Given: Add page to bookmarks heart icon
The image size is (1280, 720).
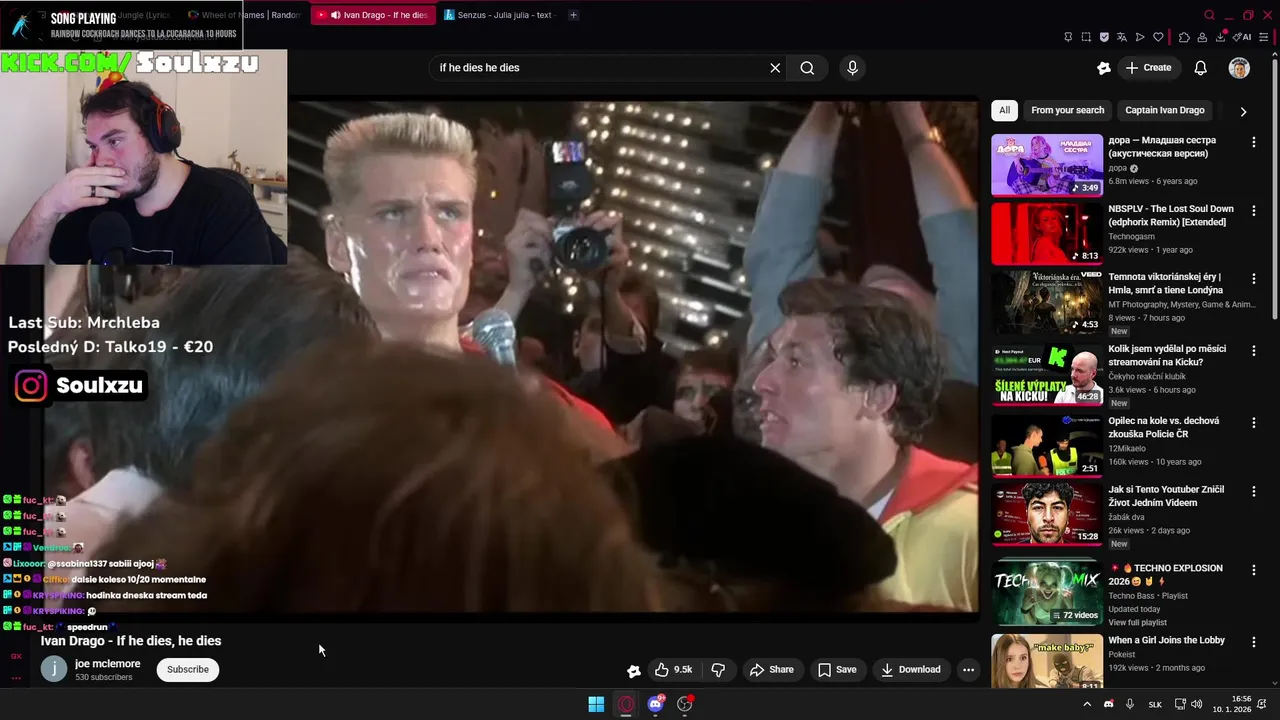Looking at the screenshot, I should [x=1159, y=37].
